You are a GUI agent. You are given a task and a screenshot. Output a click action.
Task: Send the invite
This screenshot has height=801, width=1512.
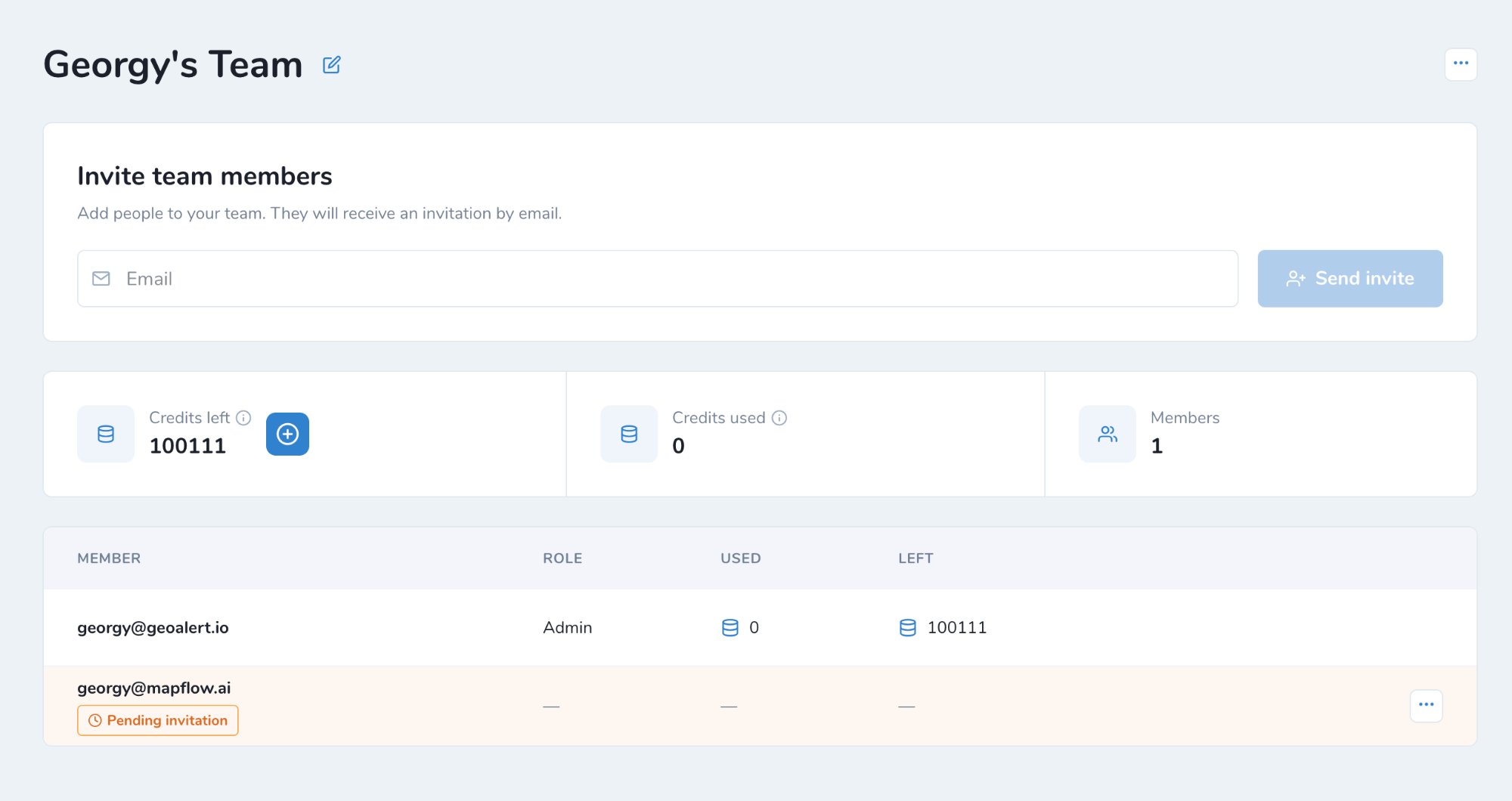coord(1350,279)
